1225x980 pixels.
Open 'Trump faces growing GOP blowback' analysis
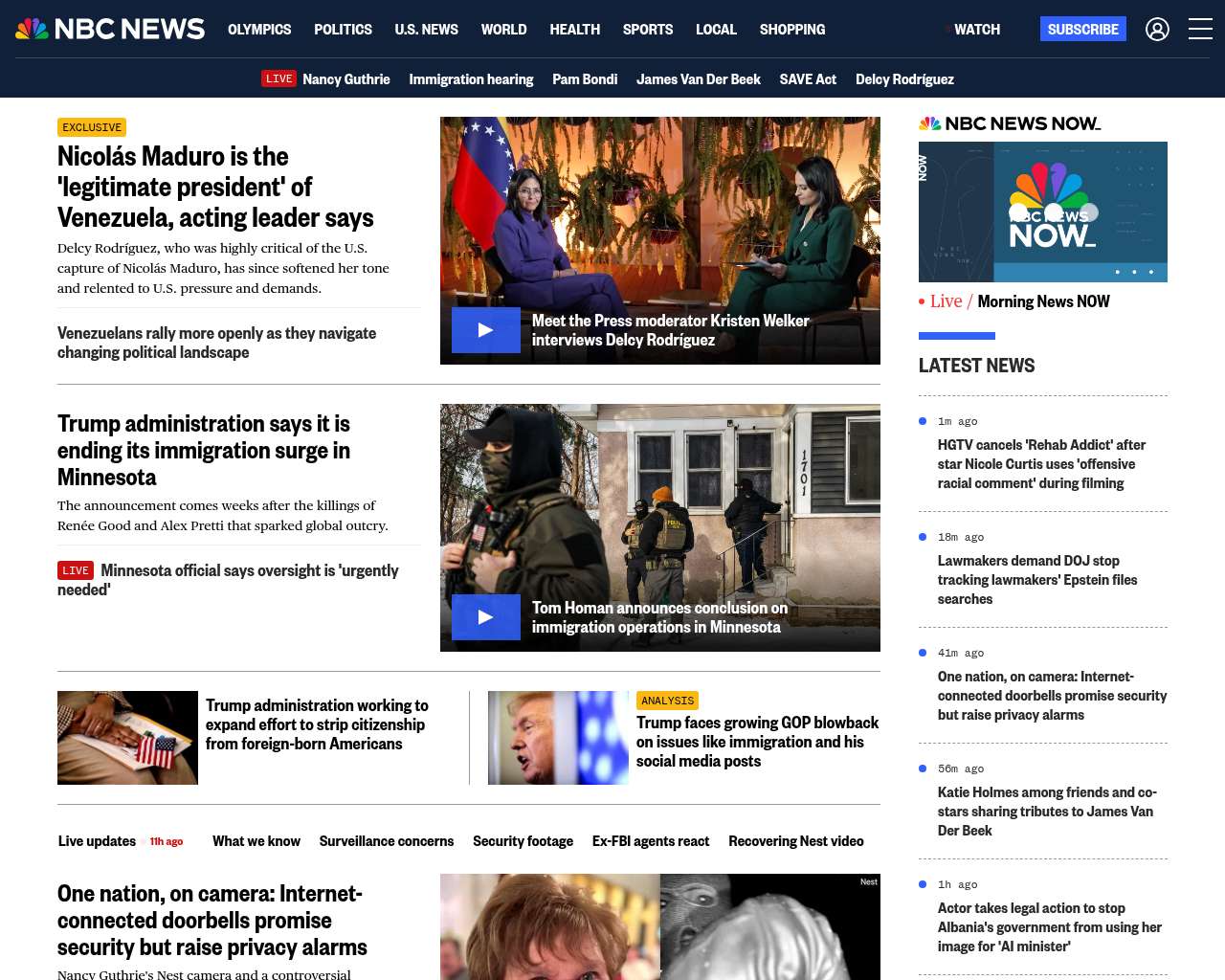click(x=757, y=742)
